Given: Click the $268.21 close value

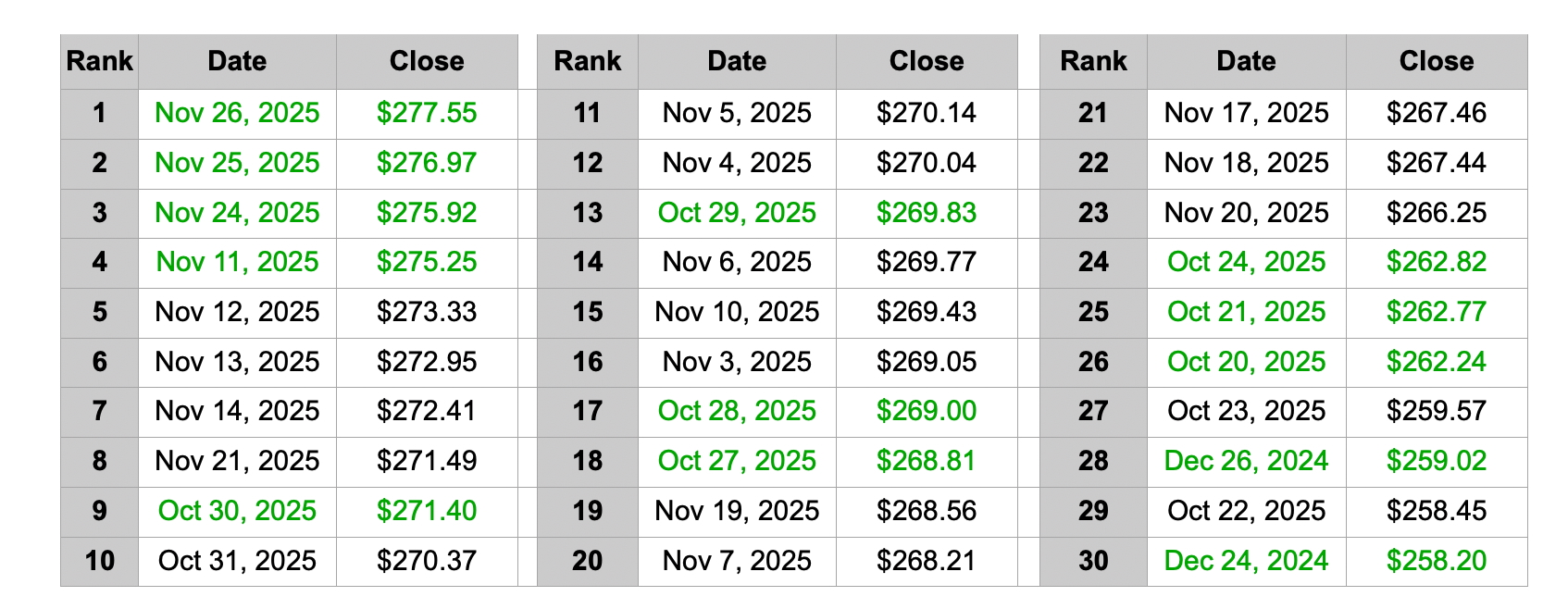Looking at the screenshot, I should click(927, 561).
